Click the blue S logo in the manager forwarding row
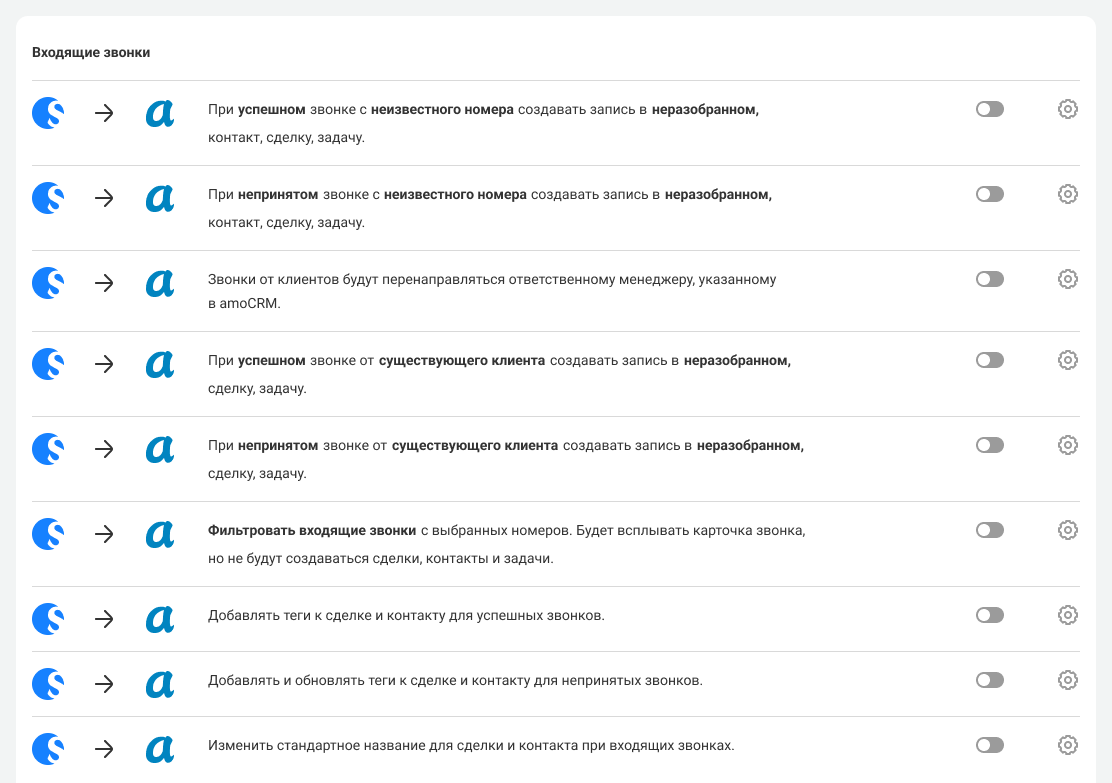Image resolution: width=1112 pixels, height=783 pixels. tap(48, 283)
